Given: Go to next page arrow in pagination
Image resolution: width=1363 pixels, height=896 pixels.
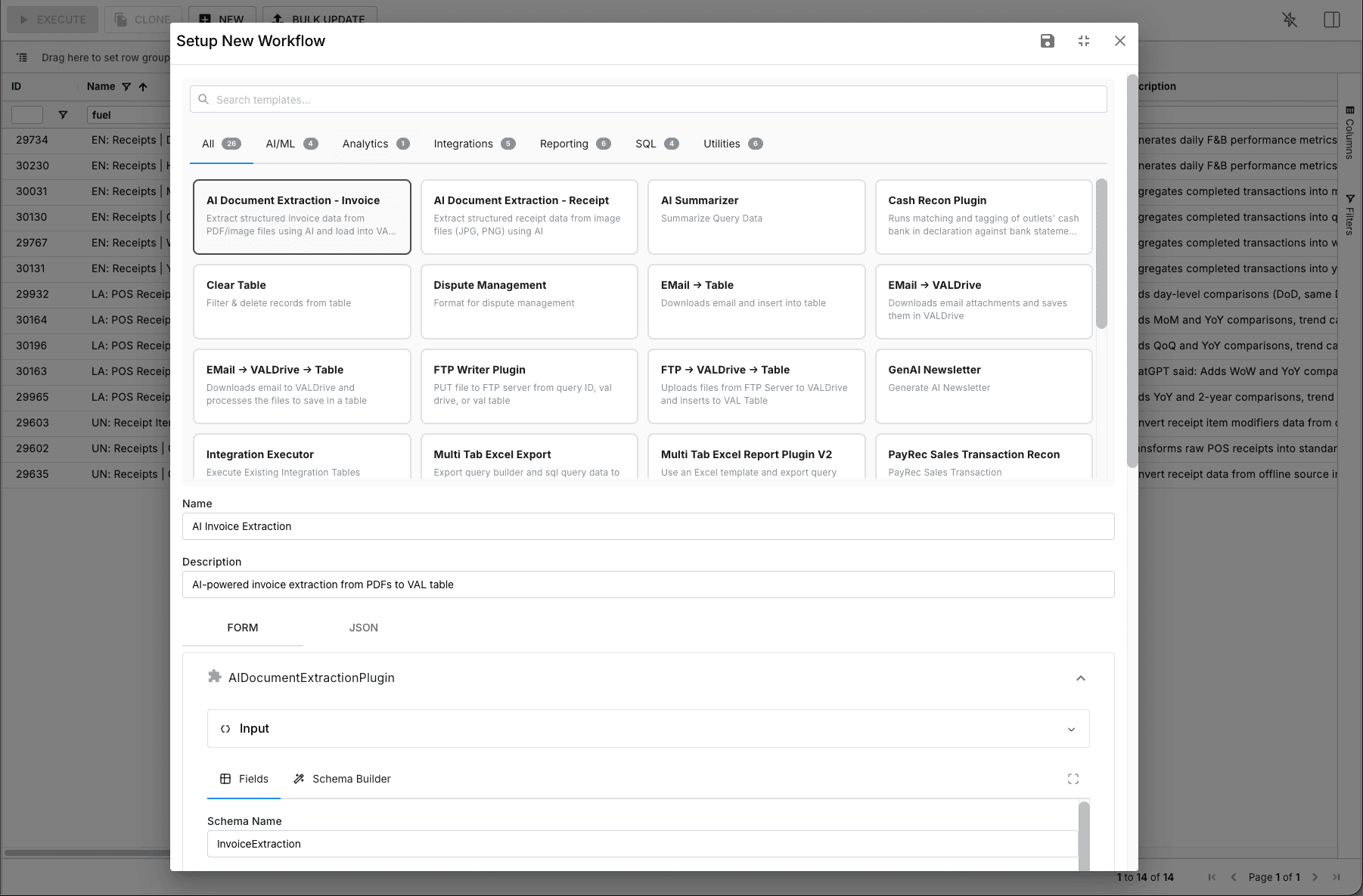Looking at the screenshot, I should [x=1315, y=877].
